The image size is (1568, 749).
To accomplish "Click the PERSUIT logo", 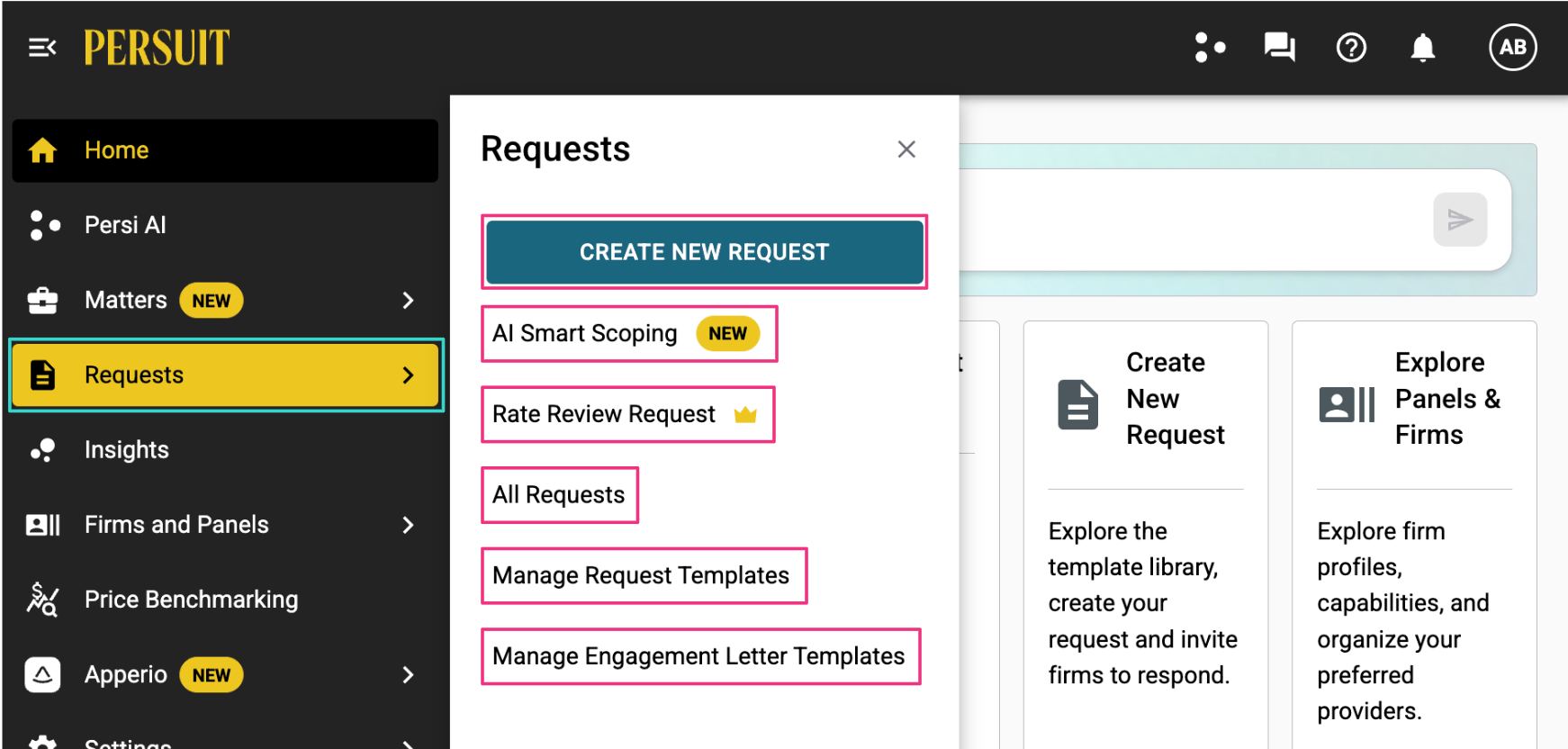I will pos(157,48).
